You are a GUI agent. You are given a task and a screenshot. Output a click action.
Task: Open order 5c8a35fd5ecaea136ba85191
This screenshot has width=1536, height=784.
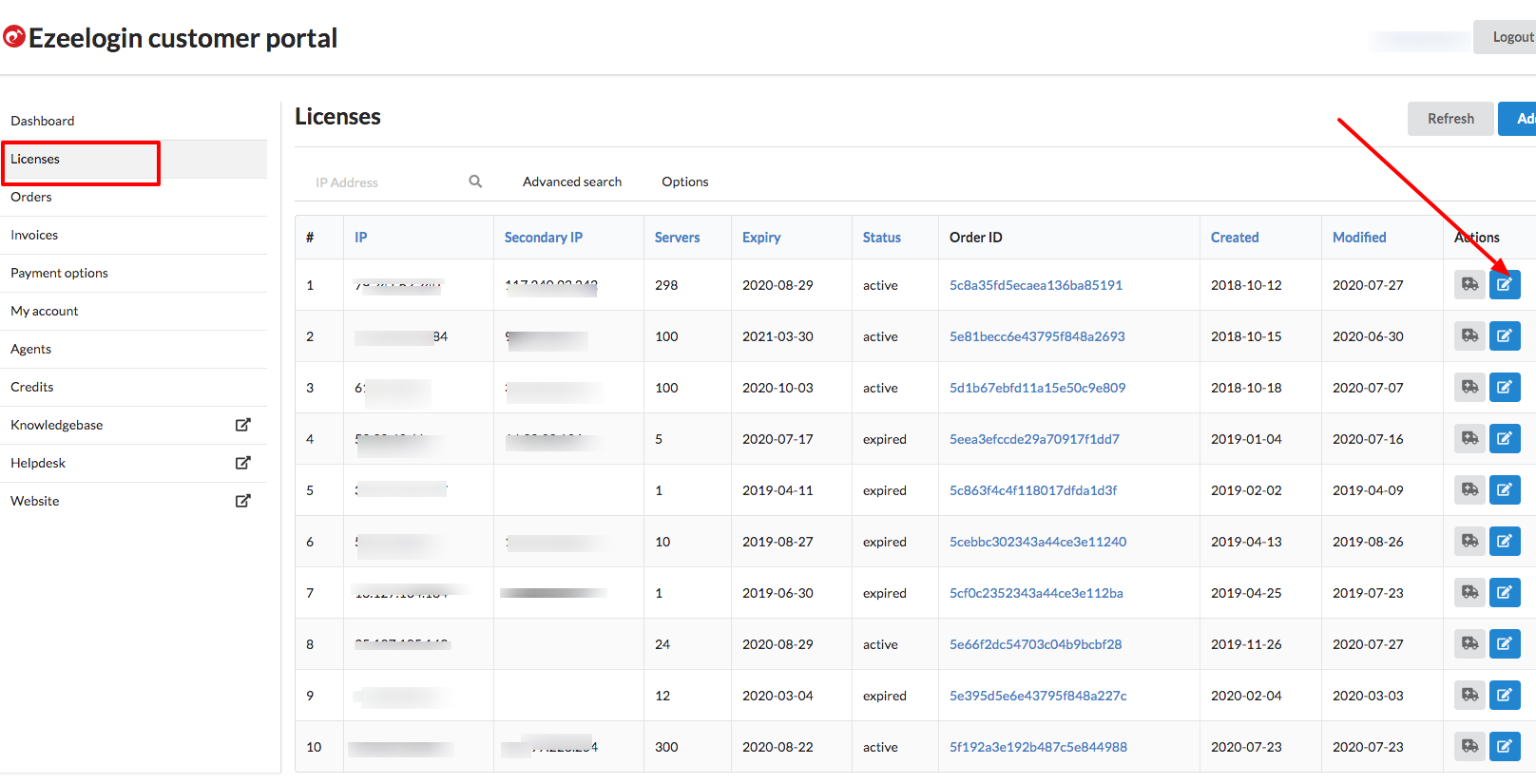(1036, 285)
